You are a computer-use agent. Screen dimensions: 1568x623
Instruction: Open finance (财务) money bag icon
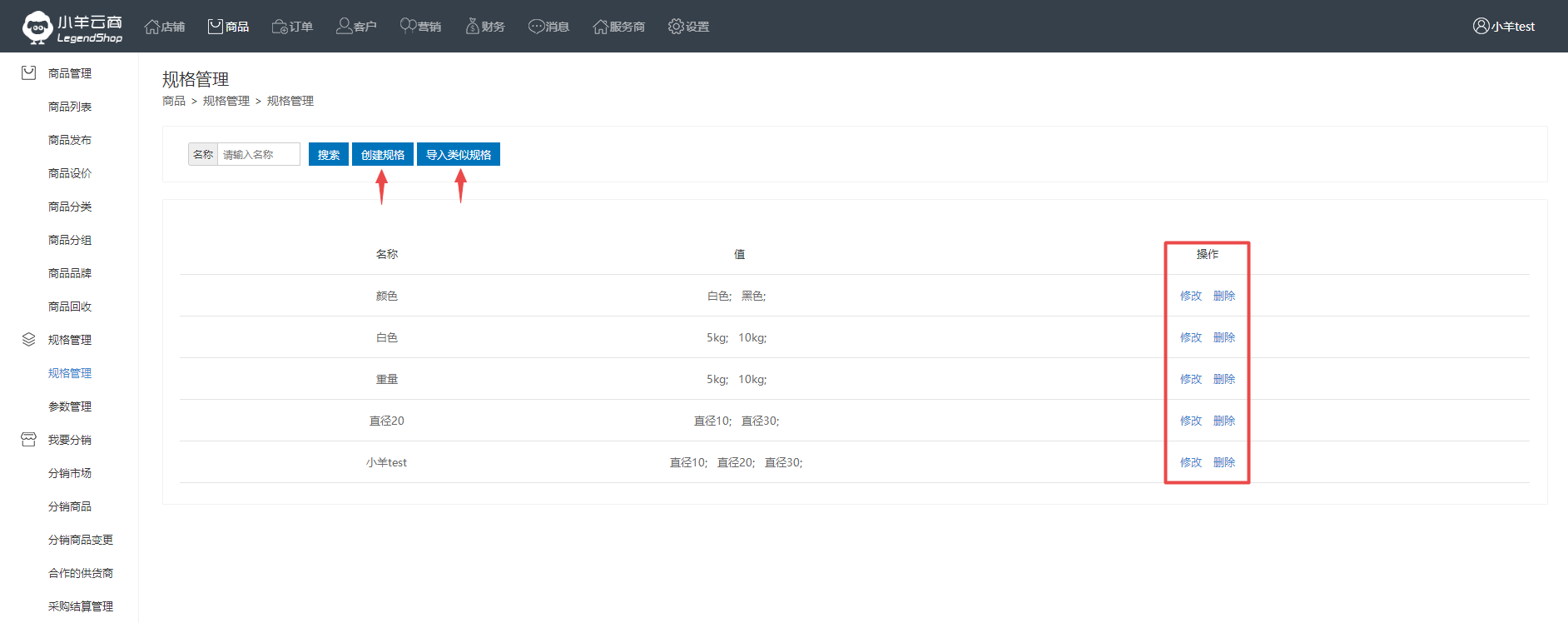tap(472, 27)
